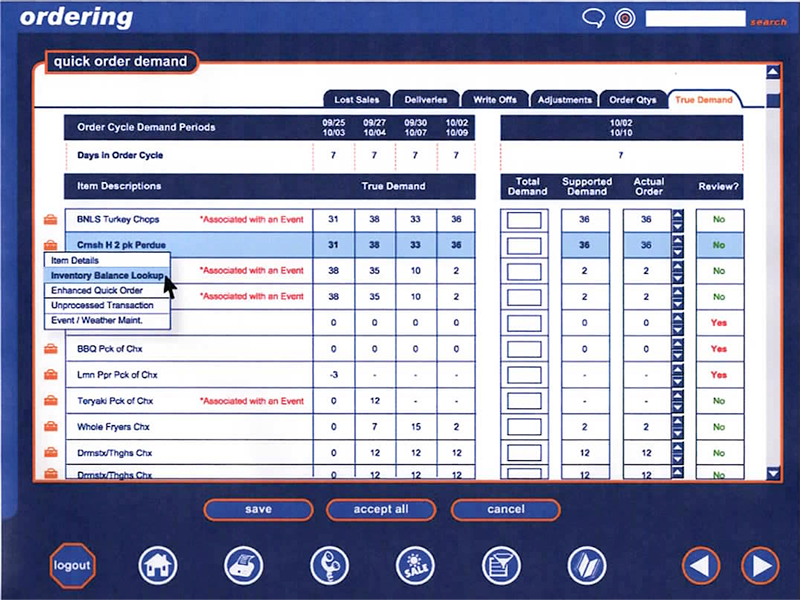Viewport: 800px width, 601px height.
Task: Click the -3 value for Lmn Ppr Pck
Action: pyautogui.click(x=334, y=375)
